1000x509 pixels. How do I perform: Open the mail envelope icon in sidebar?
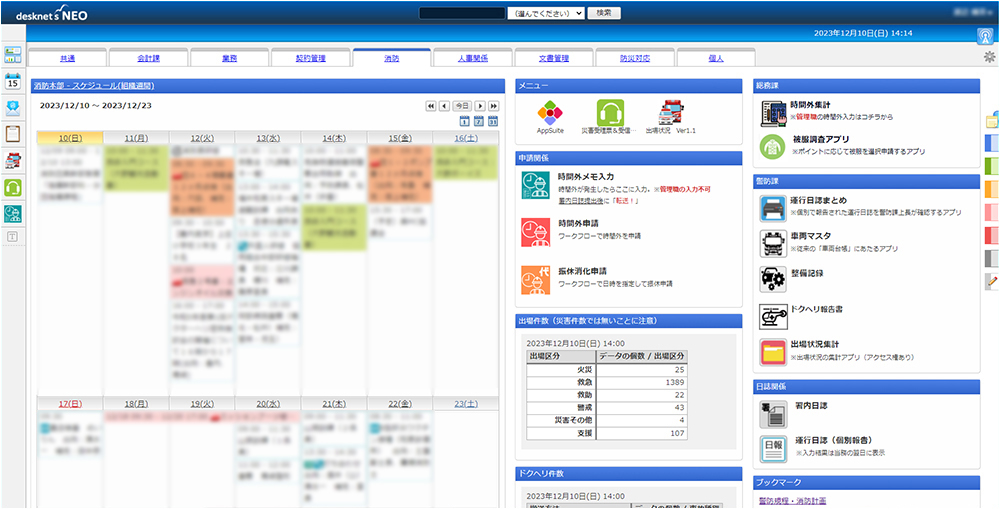click(13, 108)
